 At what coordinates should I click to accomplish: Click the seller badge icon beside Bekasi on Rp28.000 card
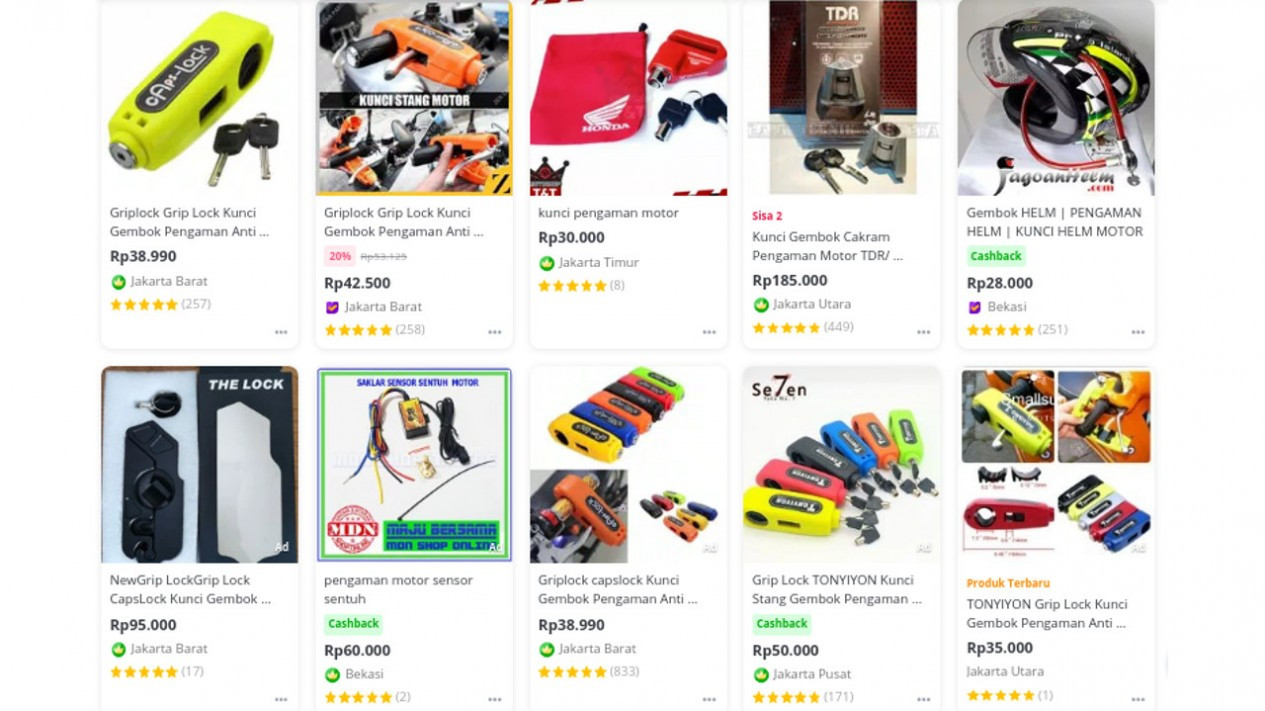975,307
